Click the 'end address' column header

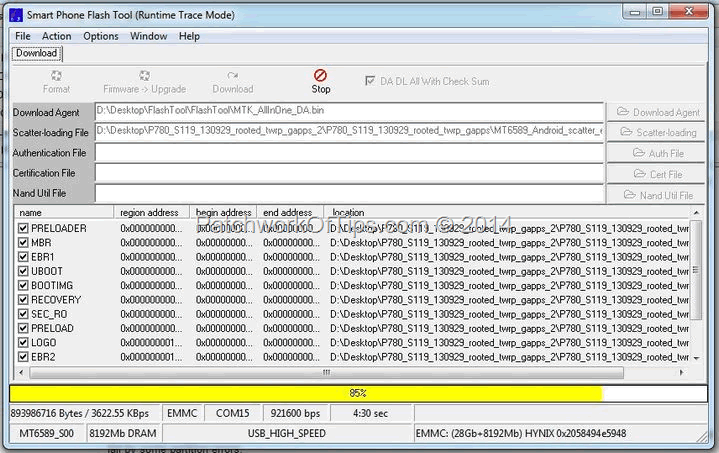tap(290, 212)
